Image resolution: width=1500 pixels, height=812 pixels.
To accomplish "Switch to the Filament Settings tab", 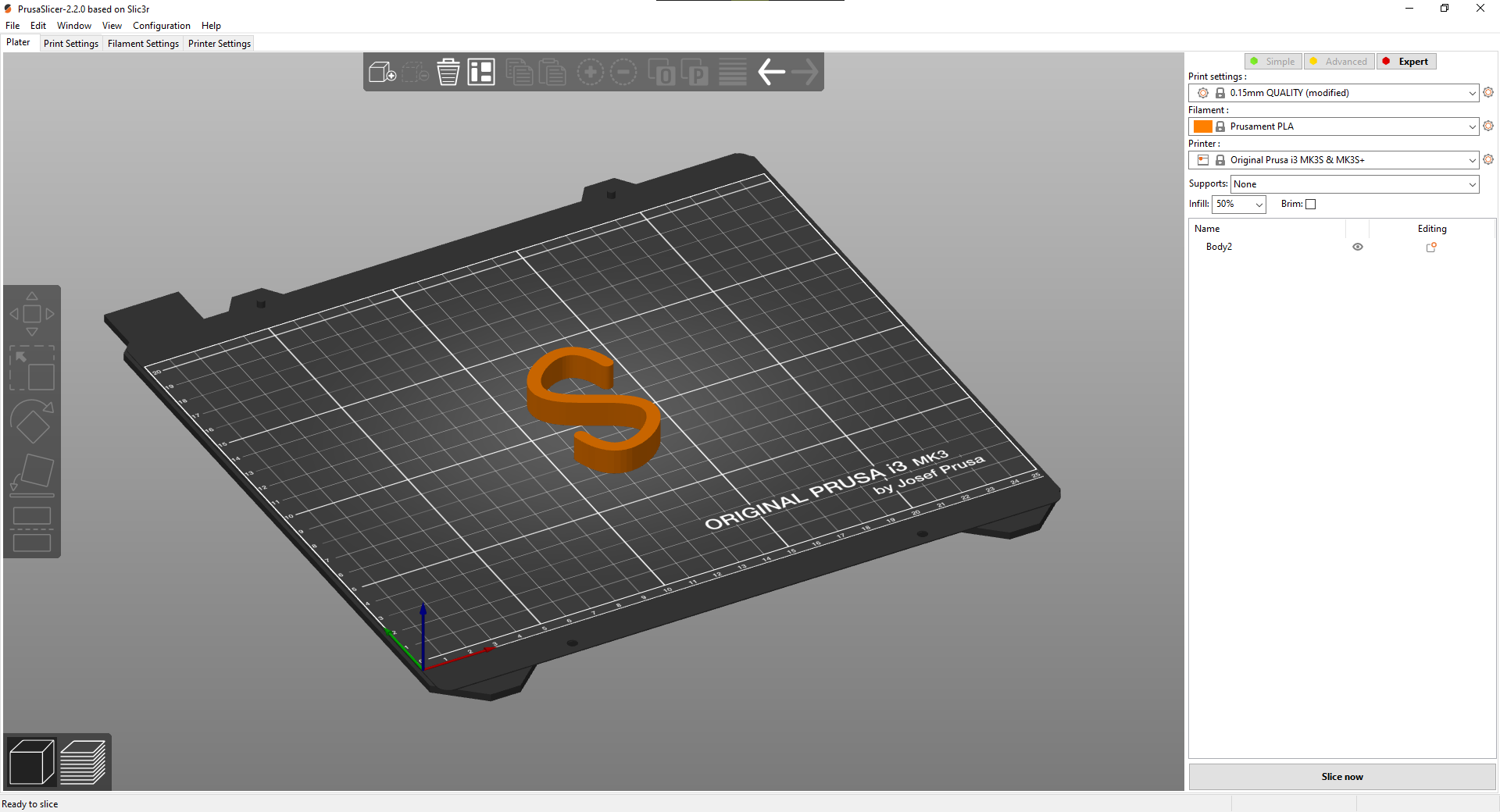I will tap(143, 44).
